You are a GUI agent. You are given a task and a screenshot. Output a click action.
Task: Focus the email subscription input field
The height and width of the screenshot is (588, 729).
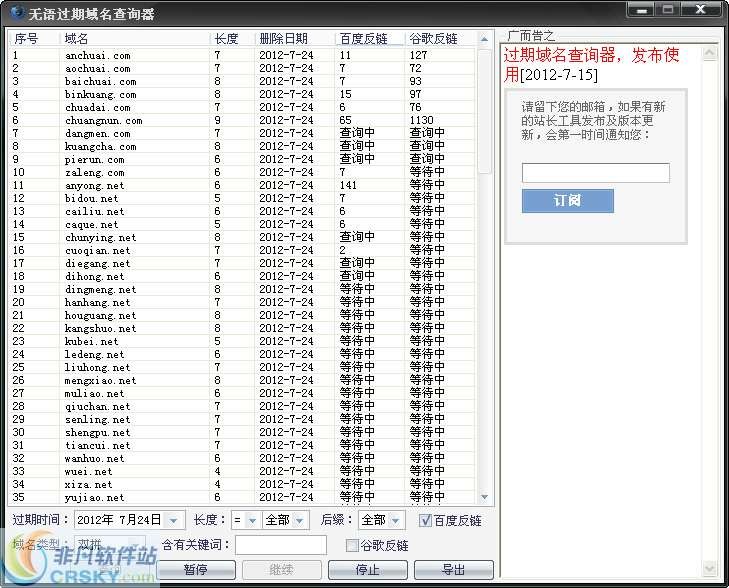[x=596, y=173]
